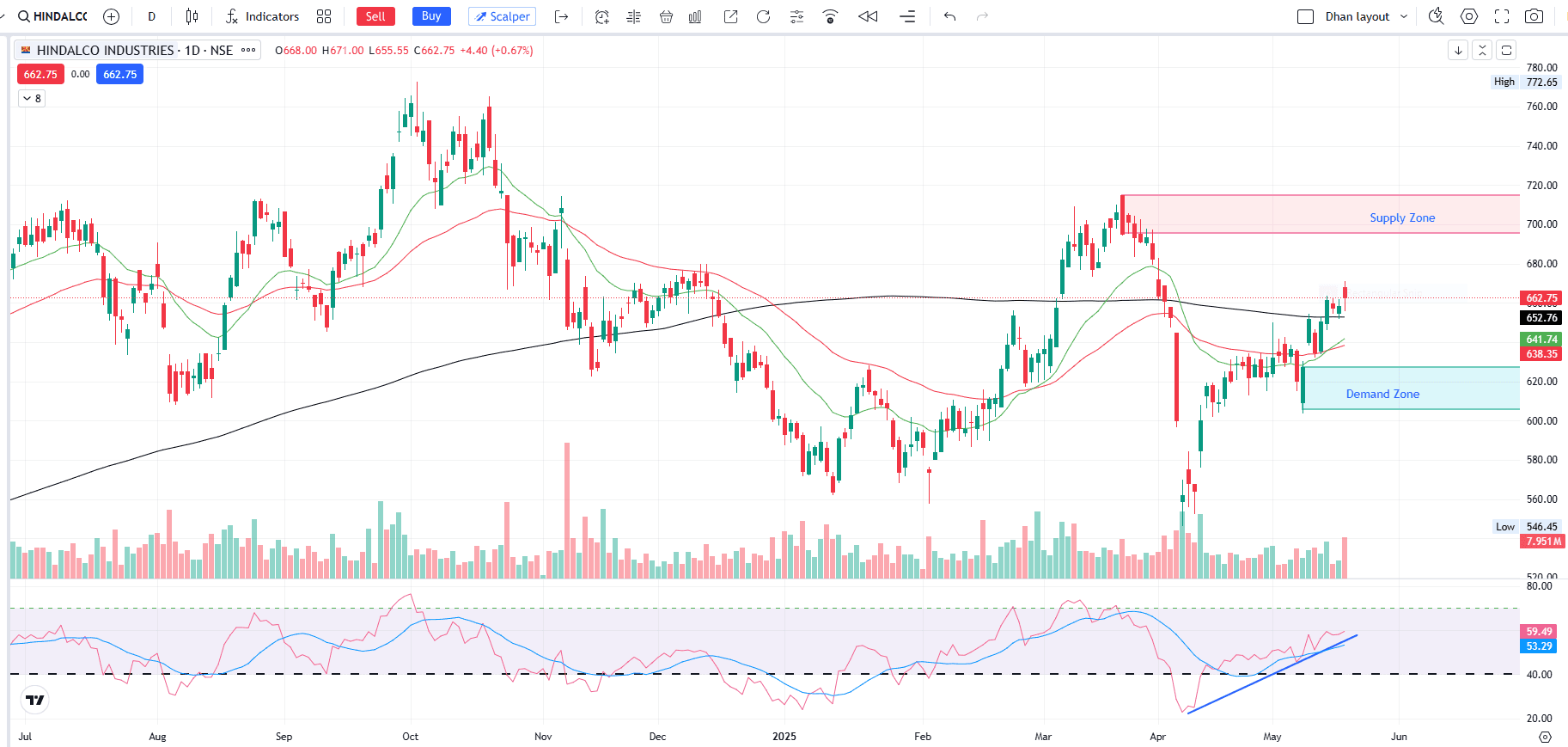Expand the Dhan layout dropdown arrow

coord(1404,16)
